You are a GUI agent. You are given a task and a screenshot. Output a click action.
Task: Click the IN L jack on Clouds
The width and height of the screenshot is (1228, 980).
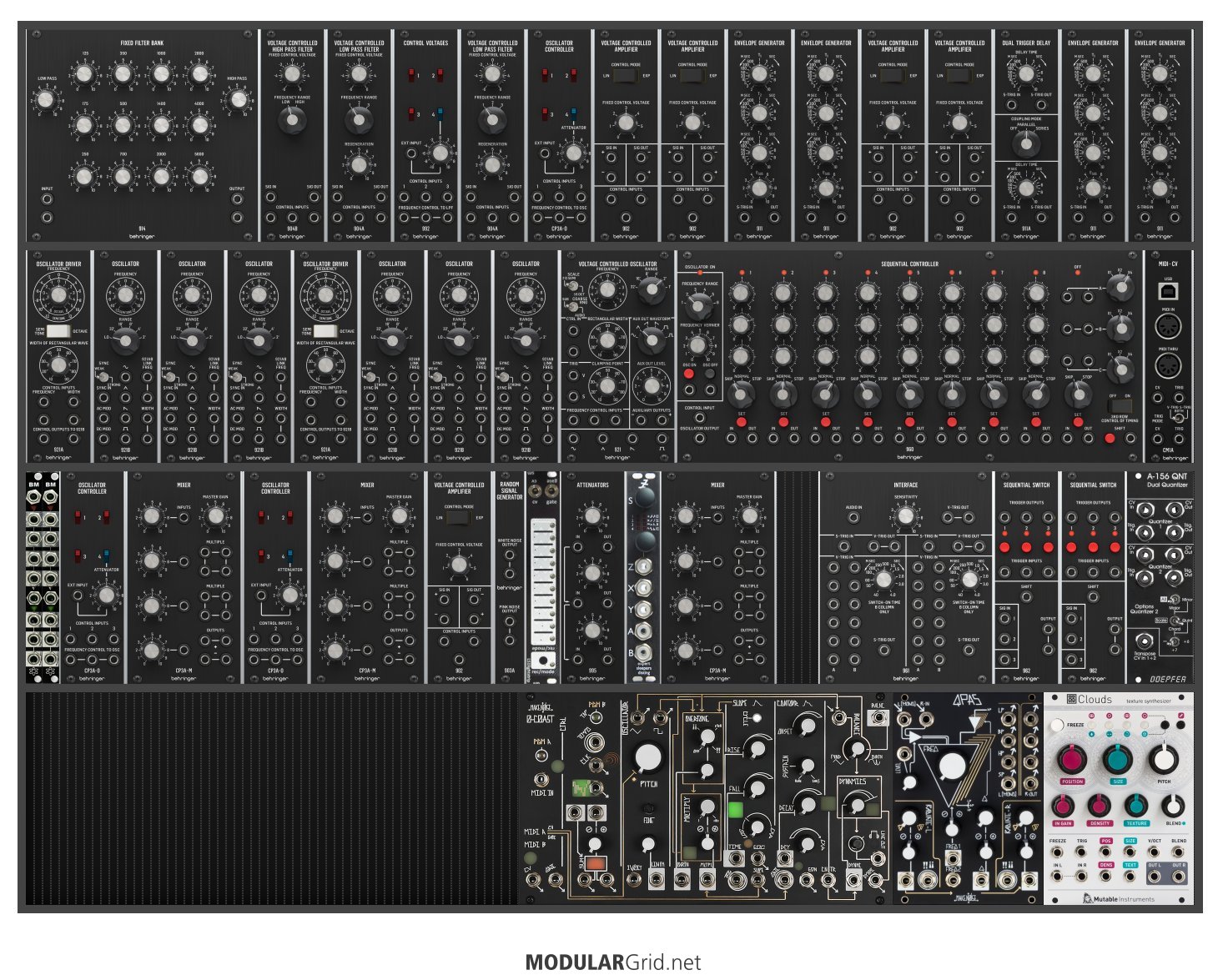coord(1058,877)
